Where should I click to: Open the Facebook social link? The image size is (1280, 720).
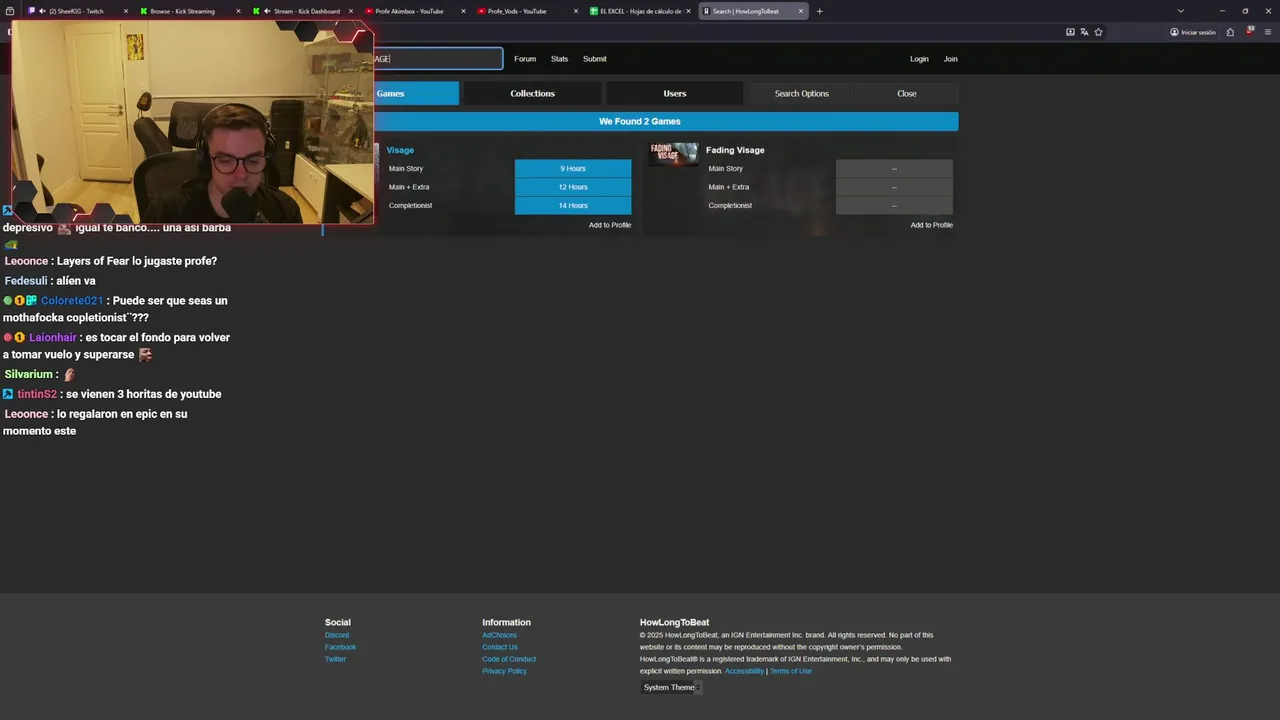340,647
